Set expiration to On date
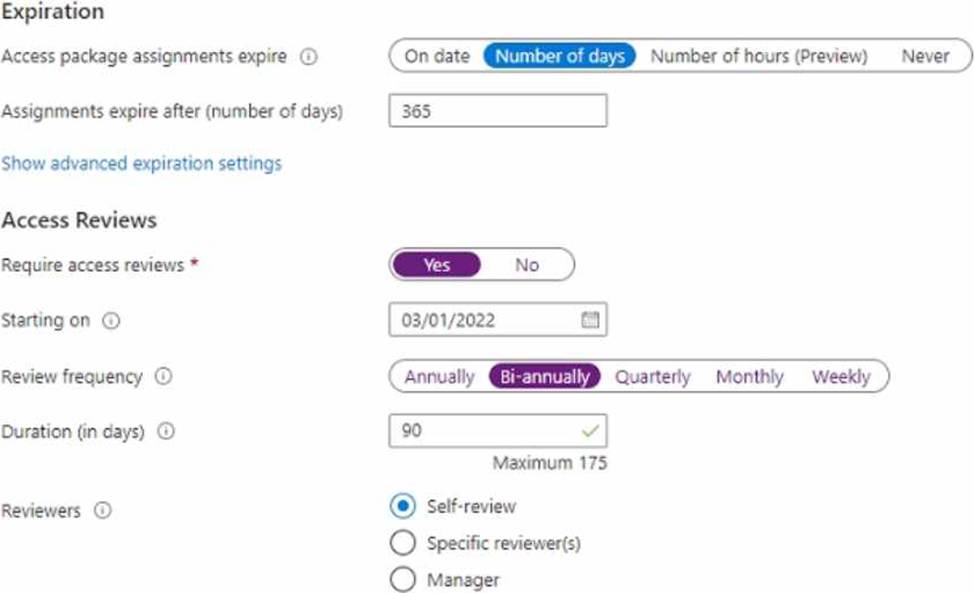This screenshot has width=974, height=593. [x=437, y=56]
